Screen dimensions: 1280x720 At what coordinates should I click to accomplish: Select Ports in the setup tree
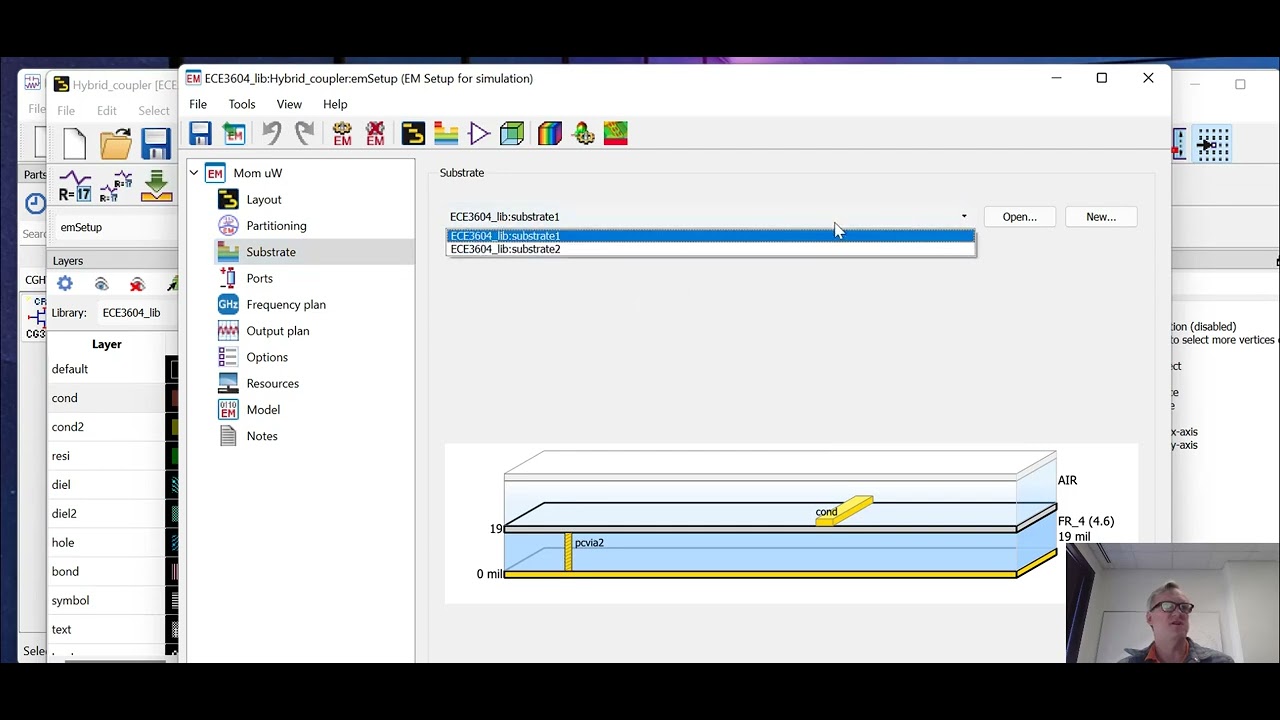[259, 278]
